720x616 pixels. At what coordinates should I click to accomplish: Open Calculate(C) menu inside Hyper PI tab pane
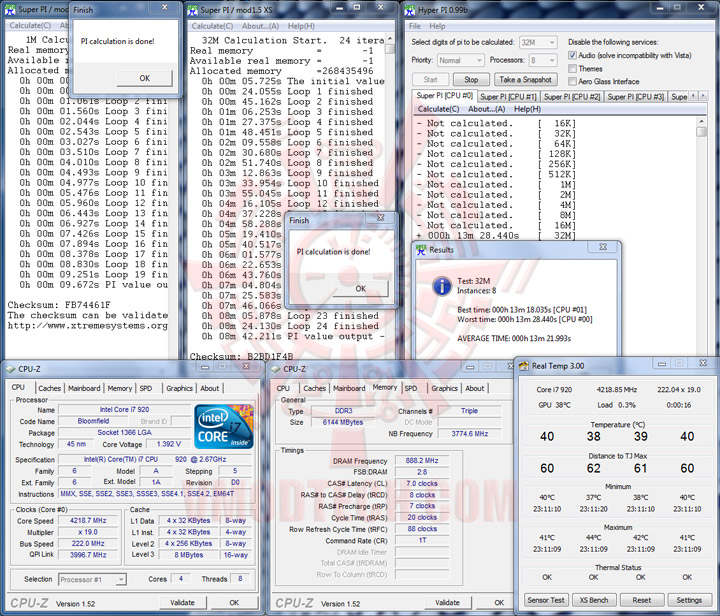(x=438, y=109)
